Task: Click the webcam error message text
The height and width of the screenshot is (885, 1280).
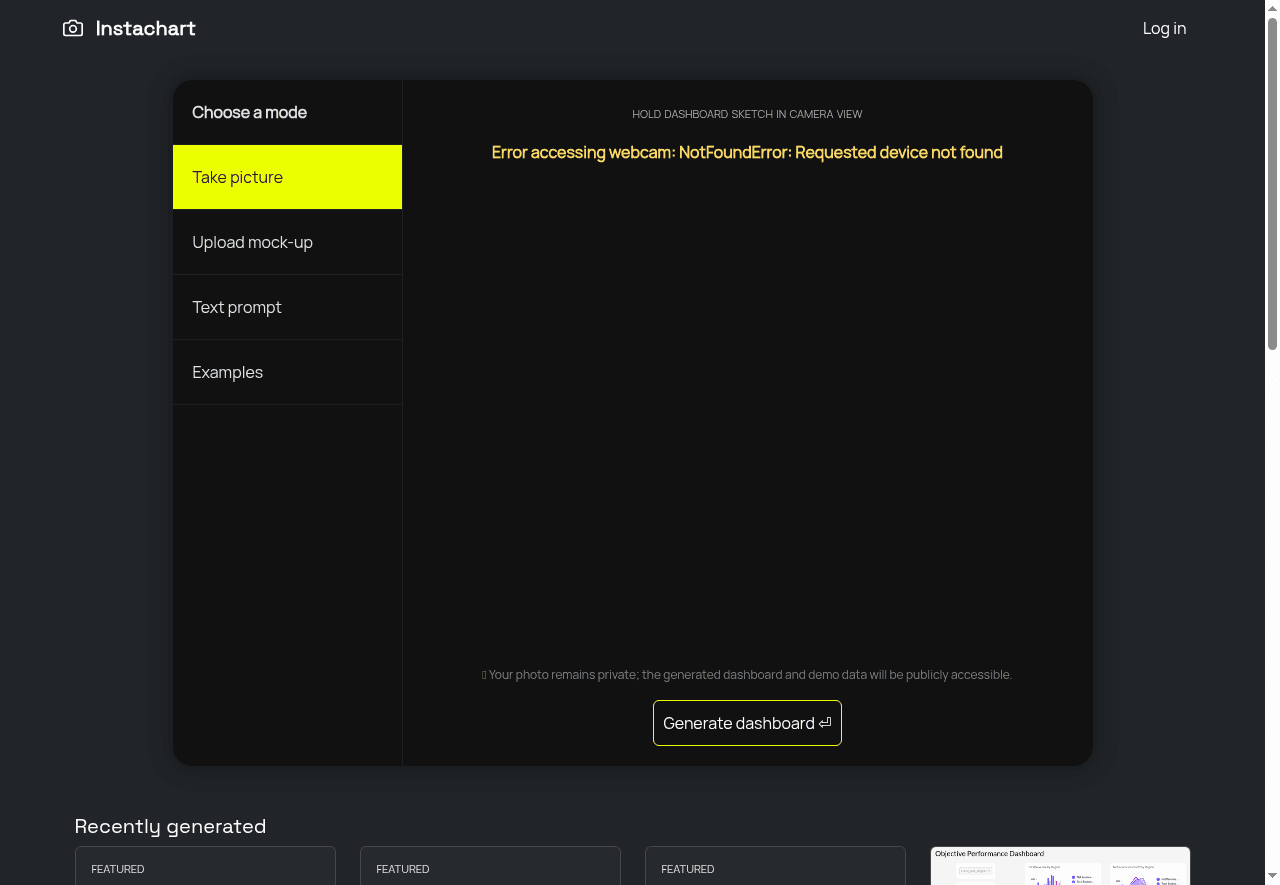Action: [x=747, y=152]
